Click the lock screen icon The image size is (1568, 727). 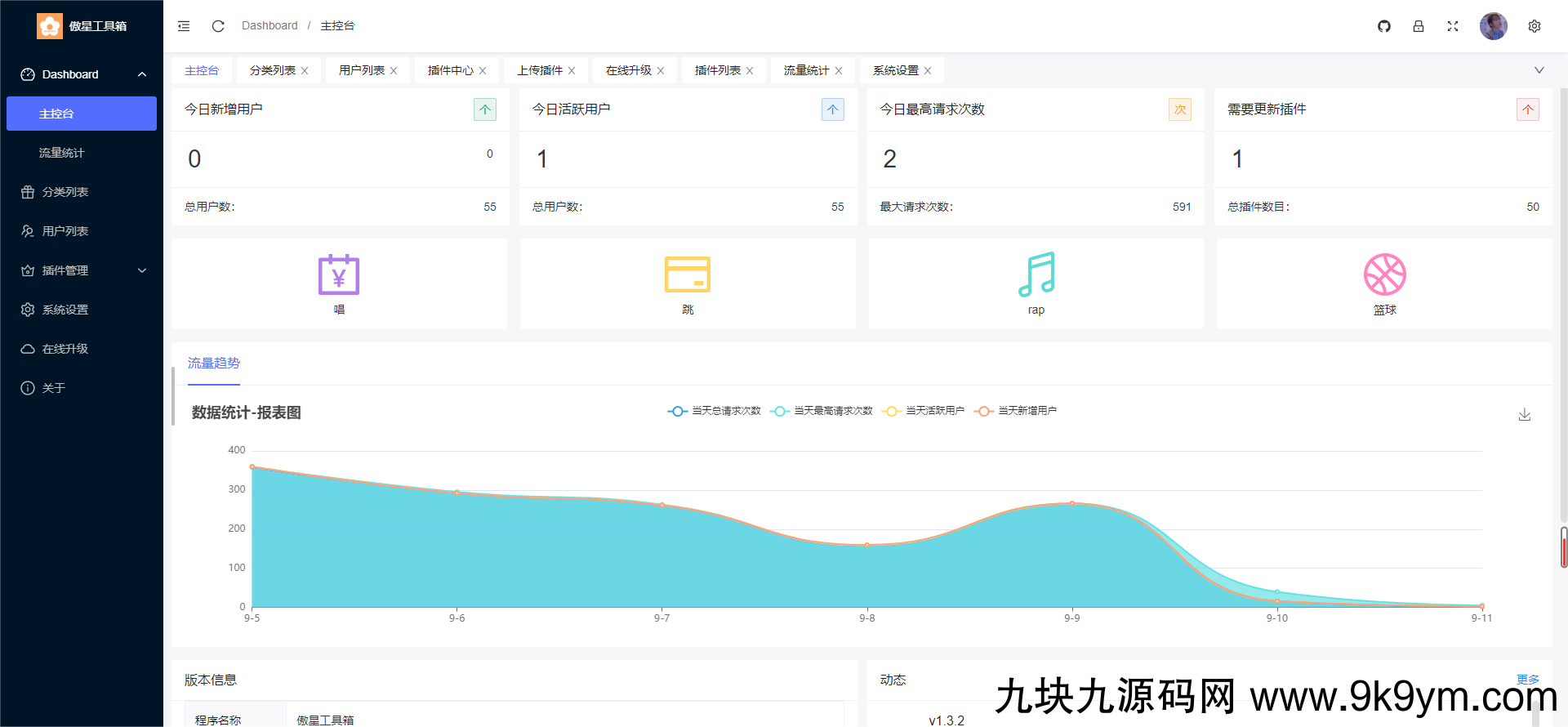click(x=1419, y=26)
